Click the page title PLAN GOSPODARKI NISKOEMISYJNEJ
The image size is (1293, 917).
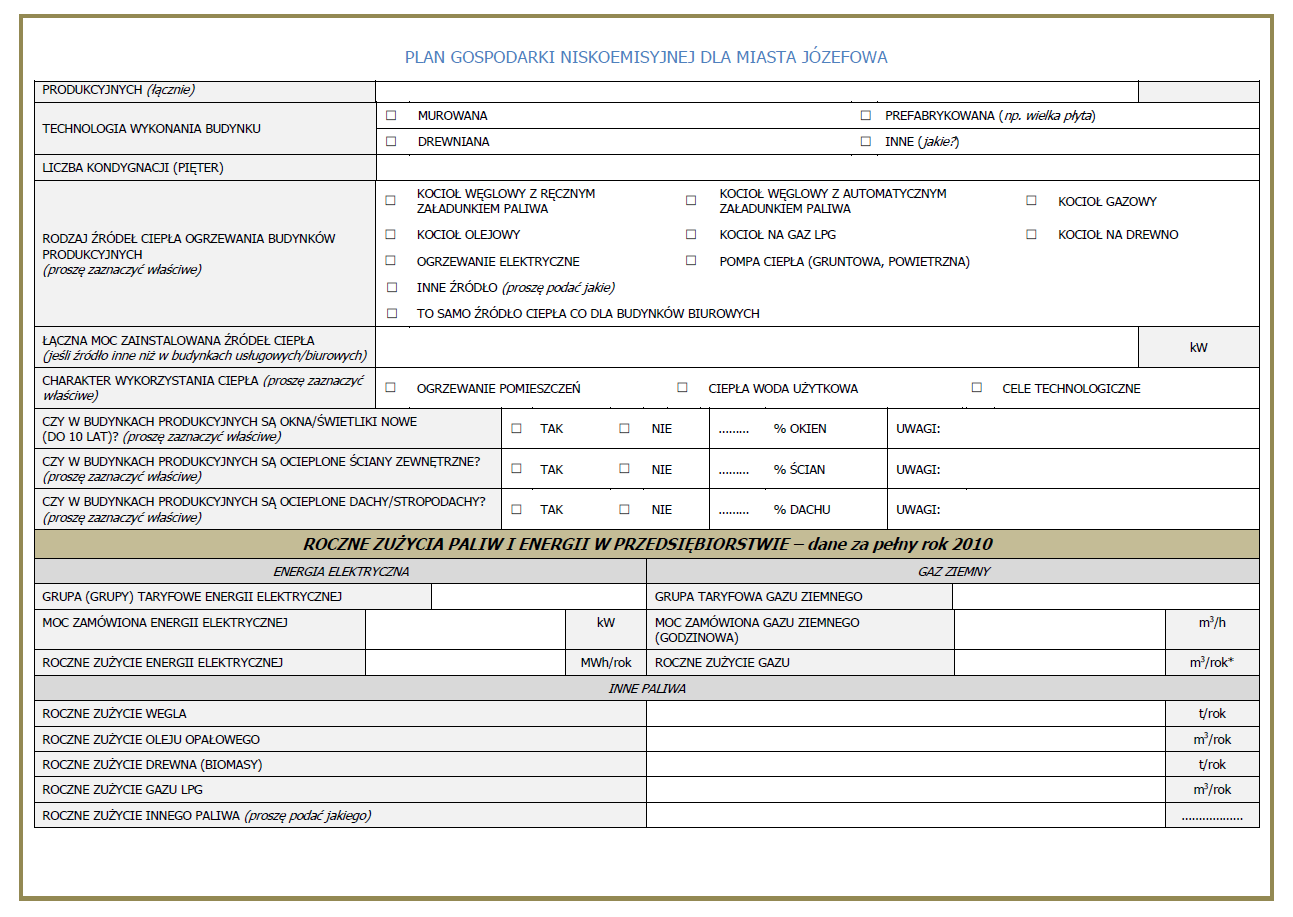coord(646,57)
